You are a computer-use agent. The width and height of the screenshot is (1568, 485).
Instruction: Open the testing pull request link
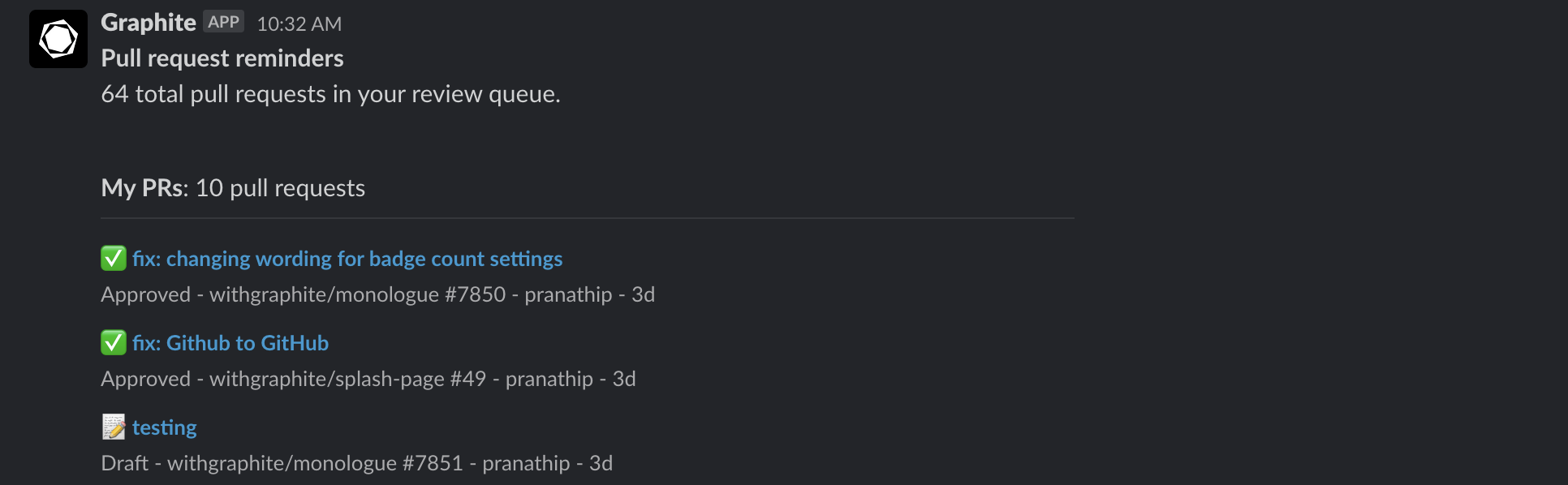[165, 427]
